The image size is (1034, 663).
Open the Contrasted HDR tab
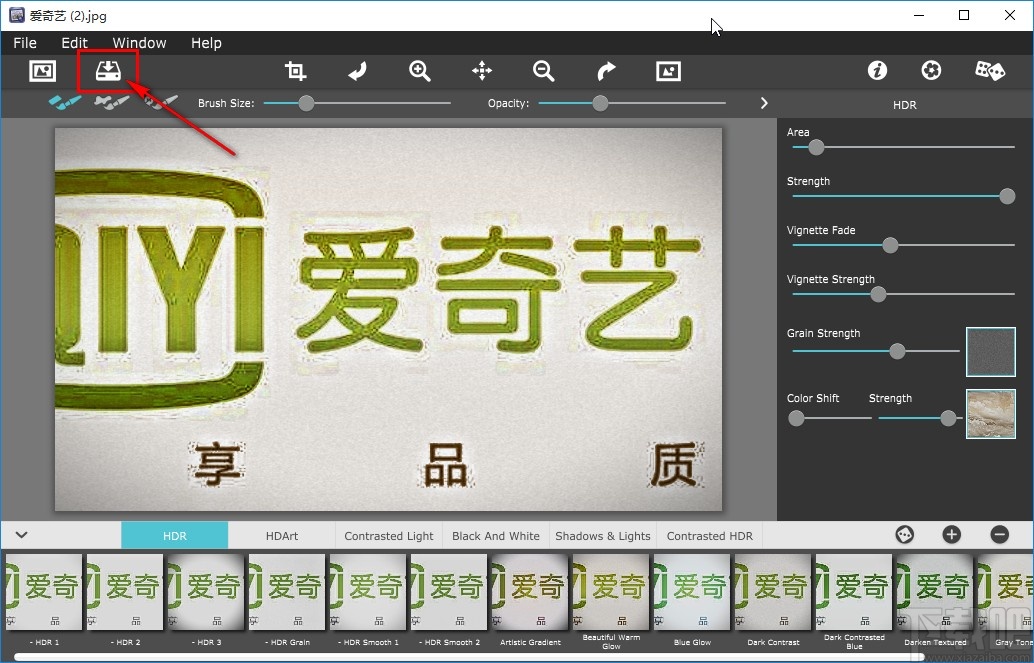click(710, 536)
